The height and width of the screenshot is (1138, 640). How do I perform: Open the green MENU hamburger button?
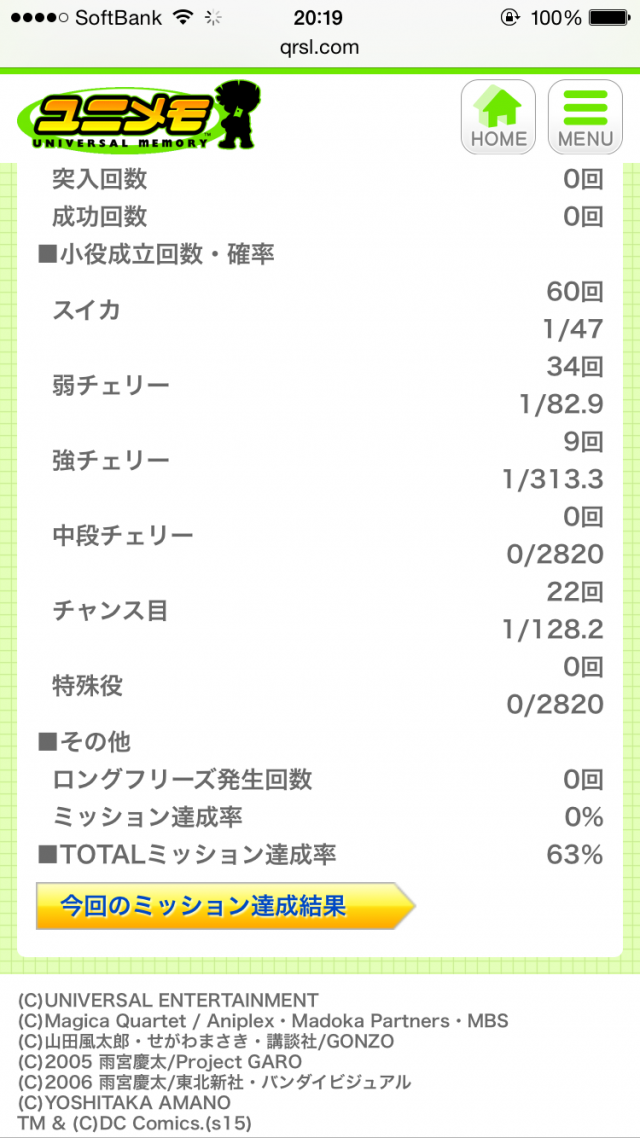coord(585,116)
